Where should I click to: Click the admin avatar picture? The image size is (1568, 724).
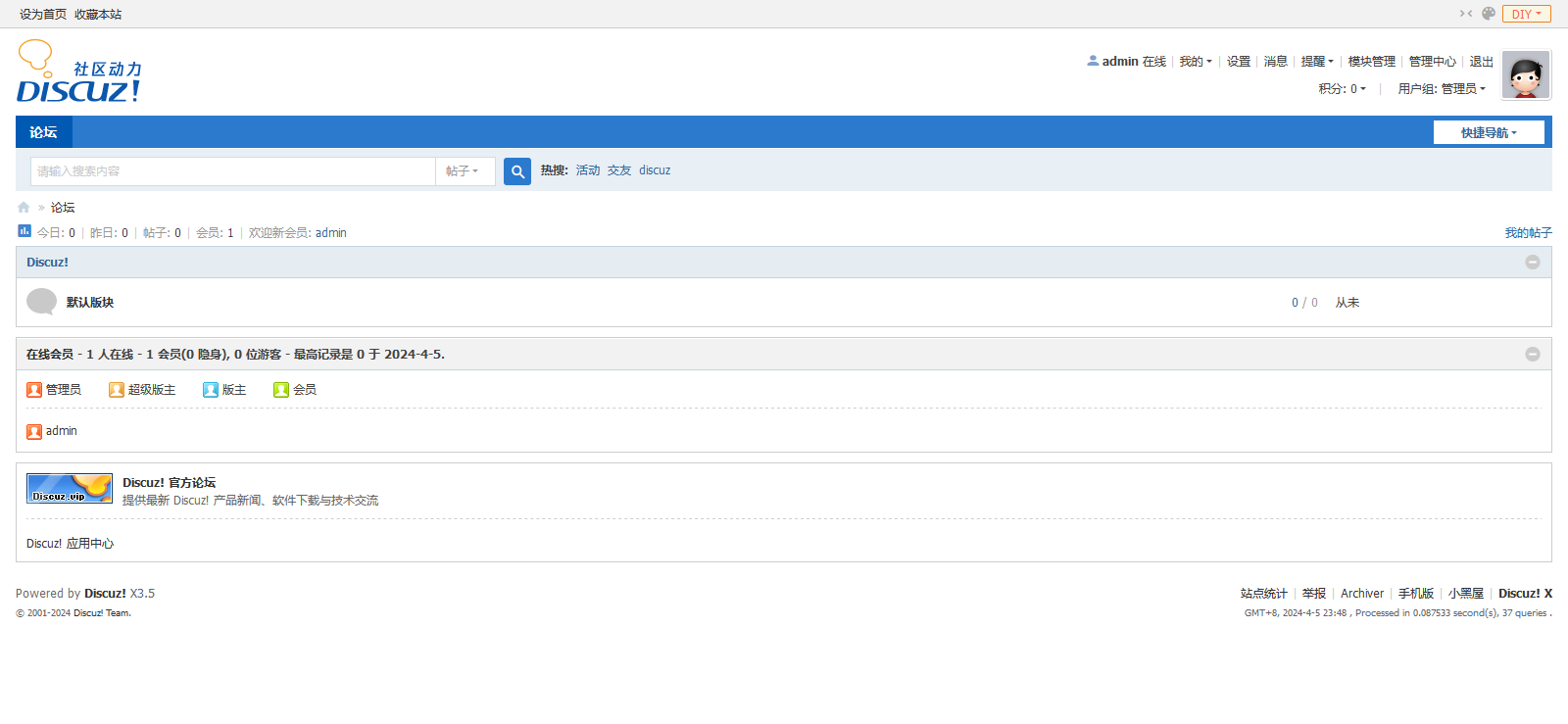[x=1526, y=75]
